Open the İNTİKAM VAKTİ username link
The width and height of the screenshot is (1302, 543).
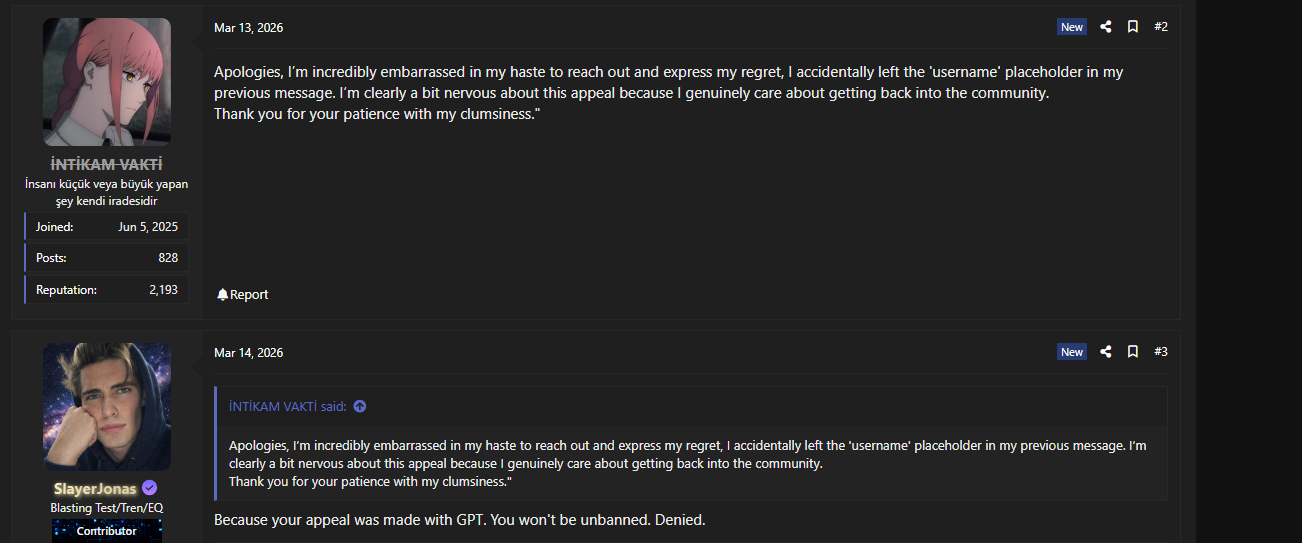point(107,165)
